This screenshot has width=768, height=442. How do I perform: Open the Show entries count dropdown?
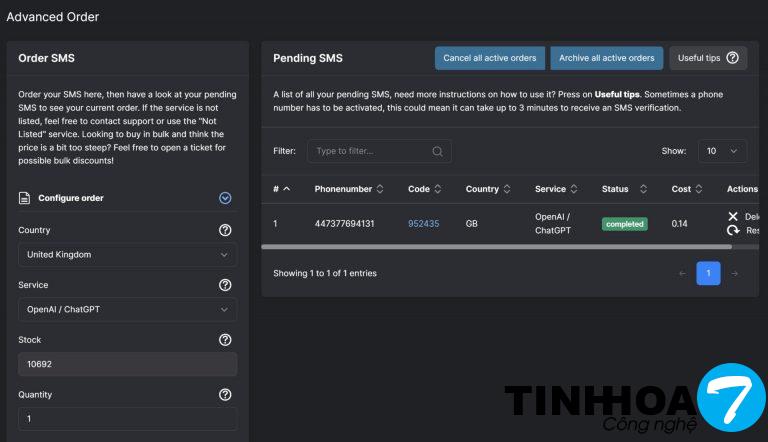point(722,151)
